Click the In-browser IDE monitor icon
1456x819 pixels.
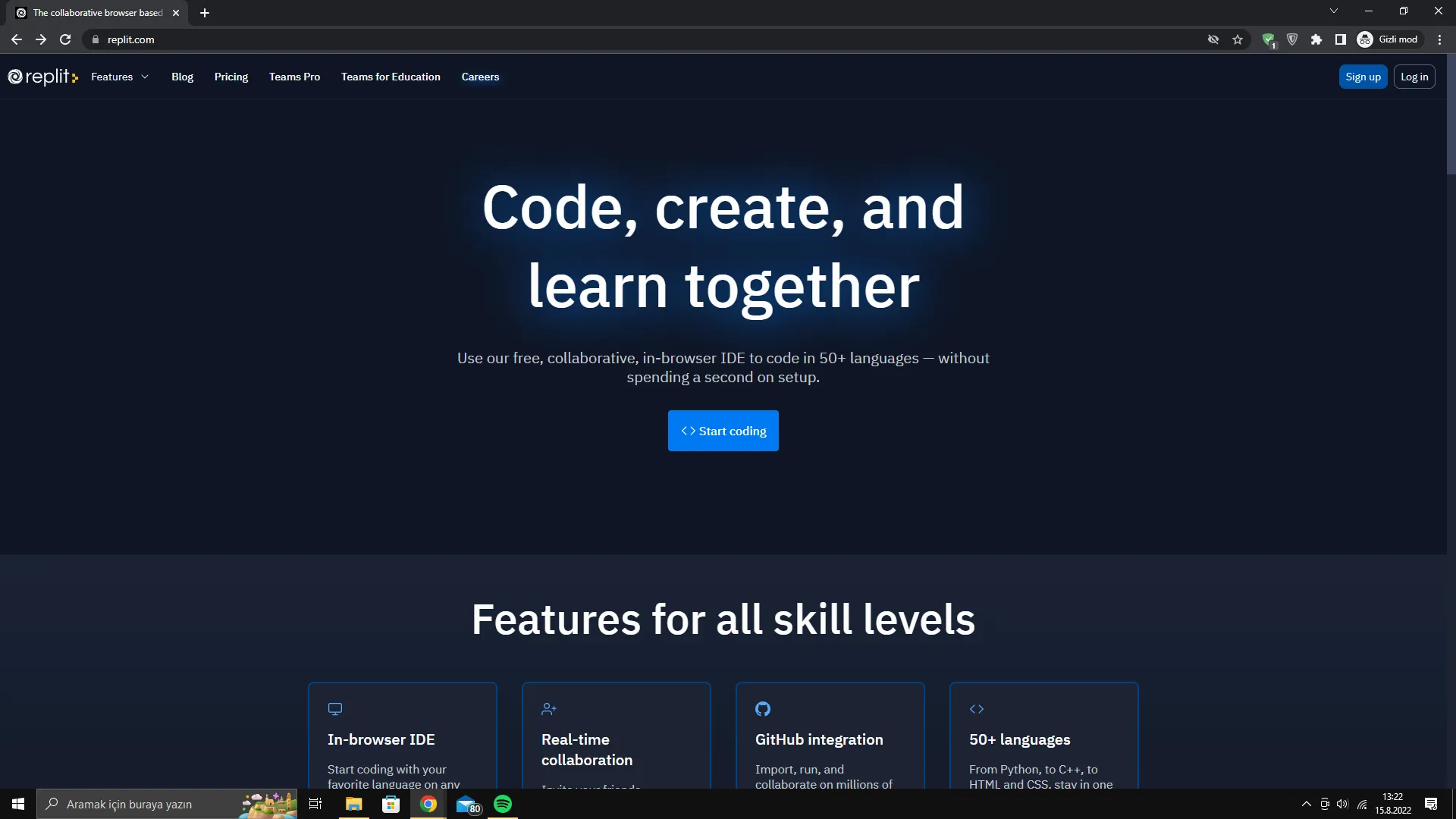(335, 709)
